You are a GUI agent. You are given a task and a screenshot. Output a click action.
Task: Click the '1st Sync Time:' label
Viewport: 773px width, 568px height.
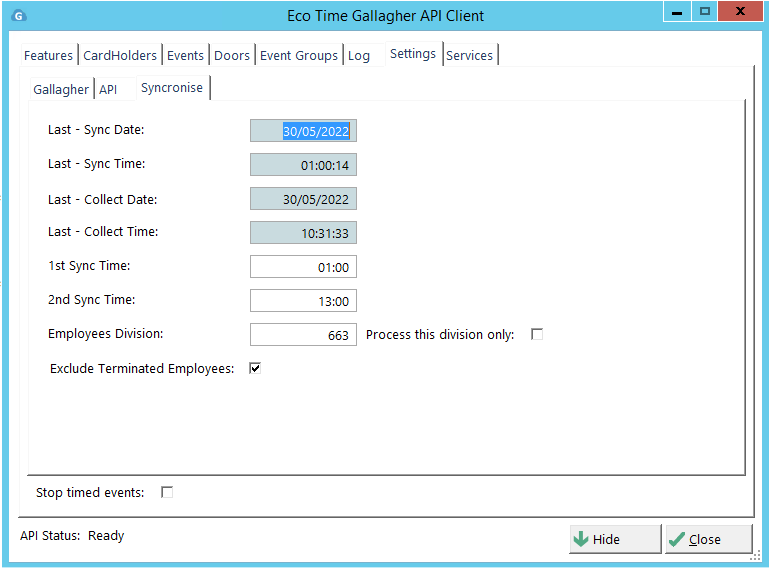tap(89, 266)
